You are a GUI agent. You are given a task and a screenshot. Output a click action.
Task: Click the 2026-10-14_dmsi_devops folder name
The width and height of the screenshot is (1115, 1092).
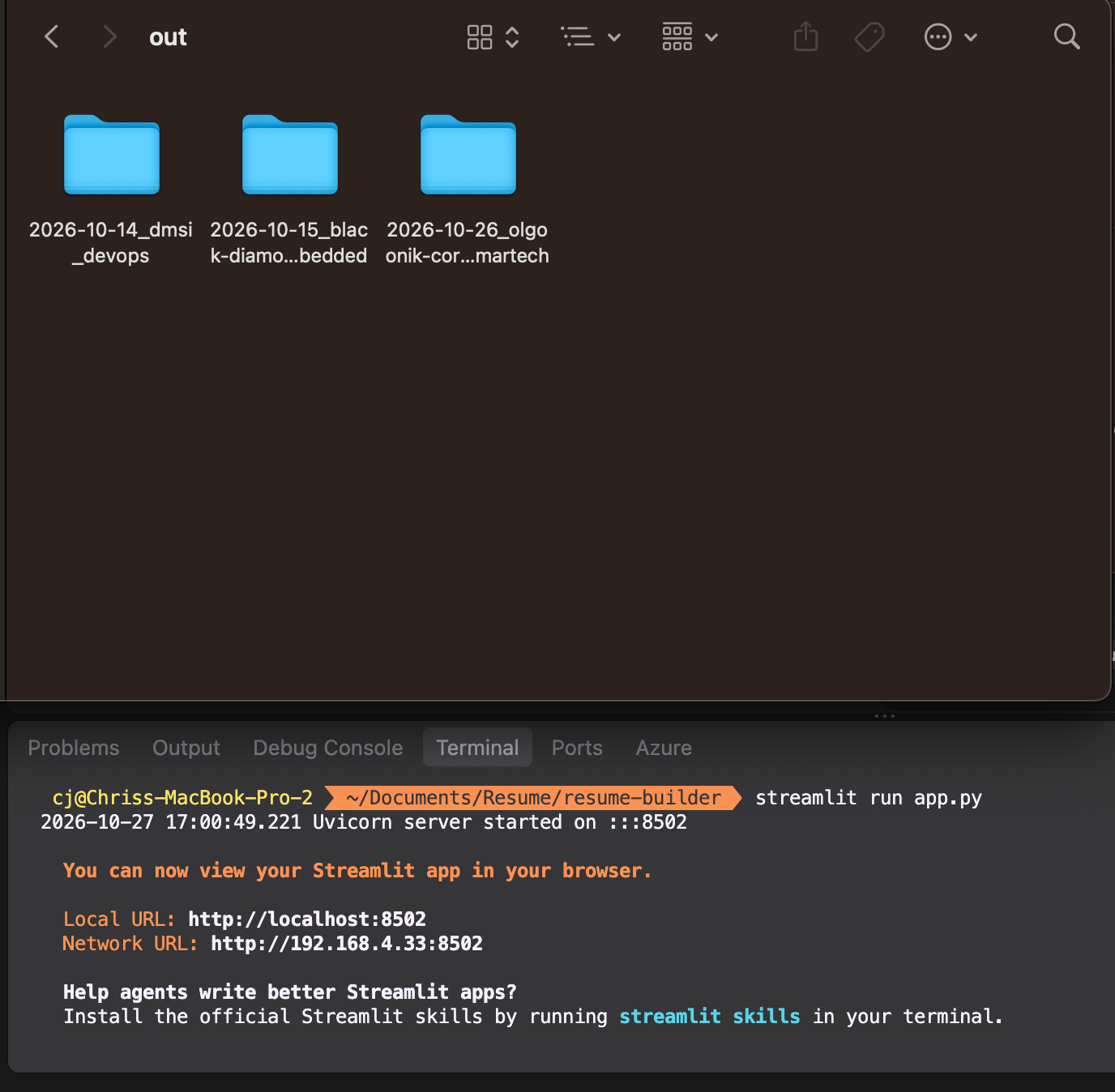pos(111,242)
